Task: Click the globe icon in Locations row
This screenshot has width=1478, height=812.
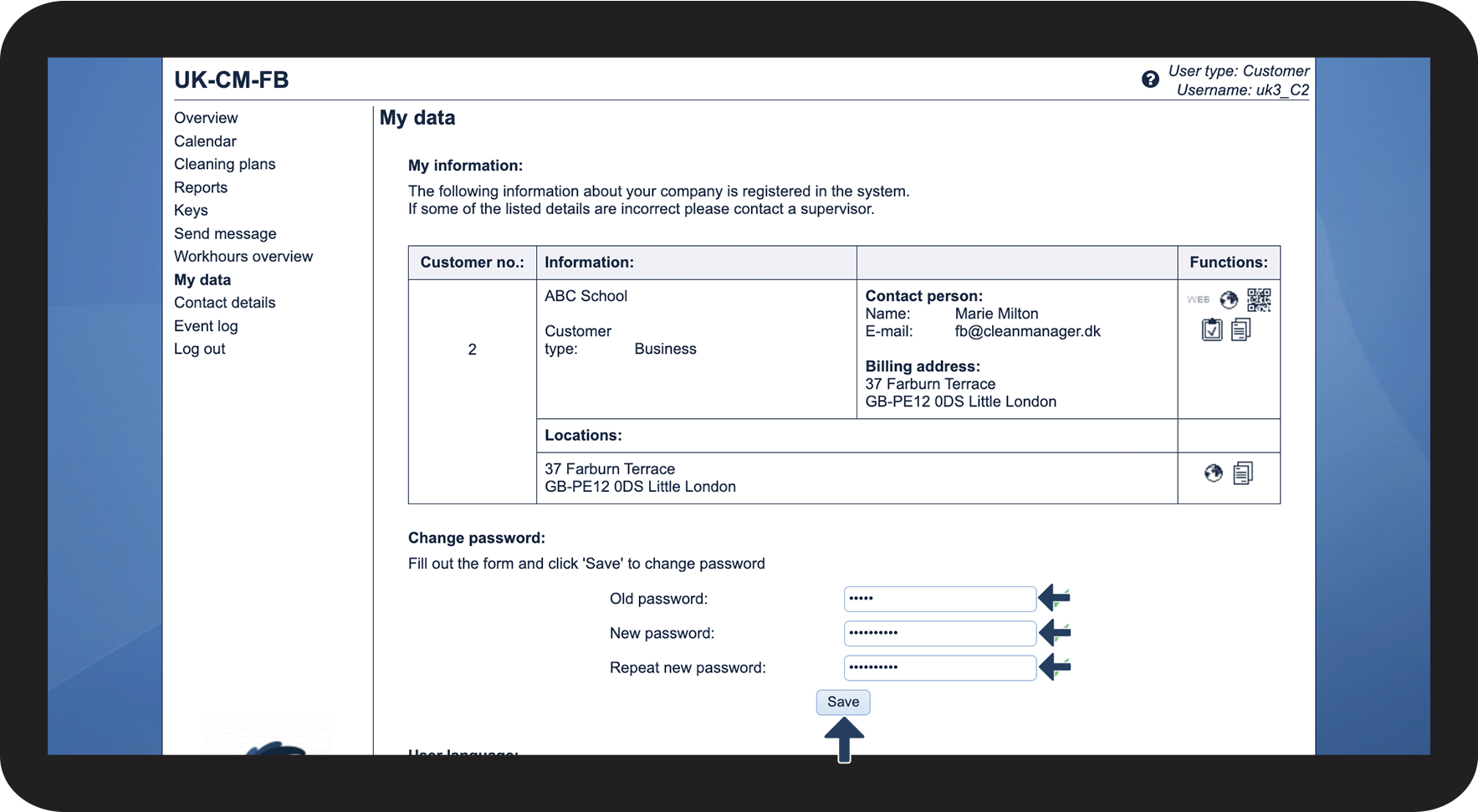Action: (1214, 473)
